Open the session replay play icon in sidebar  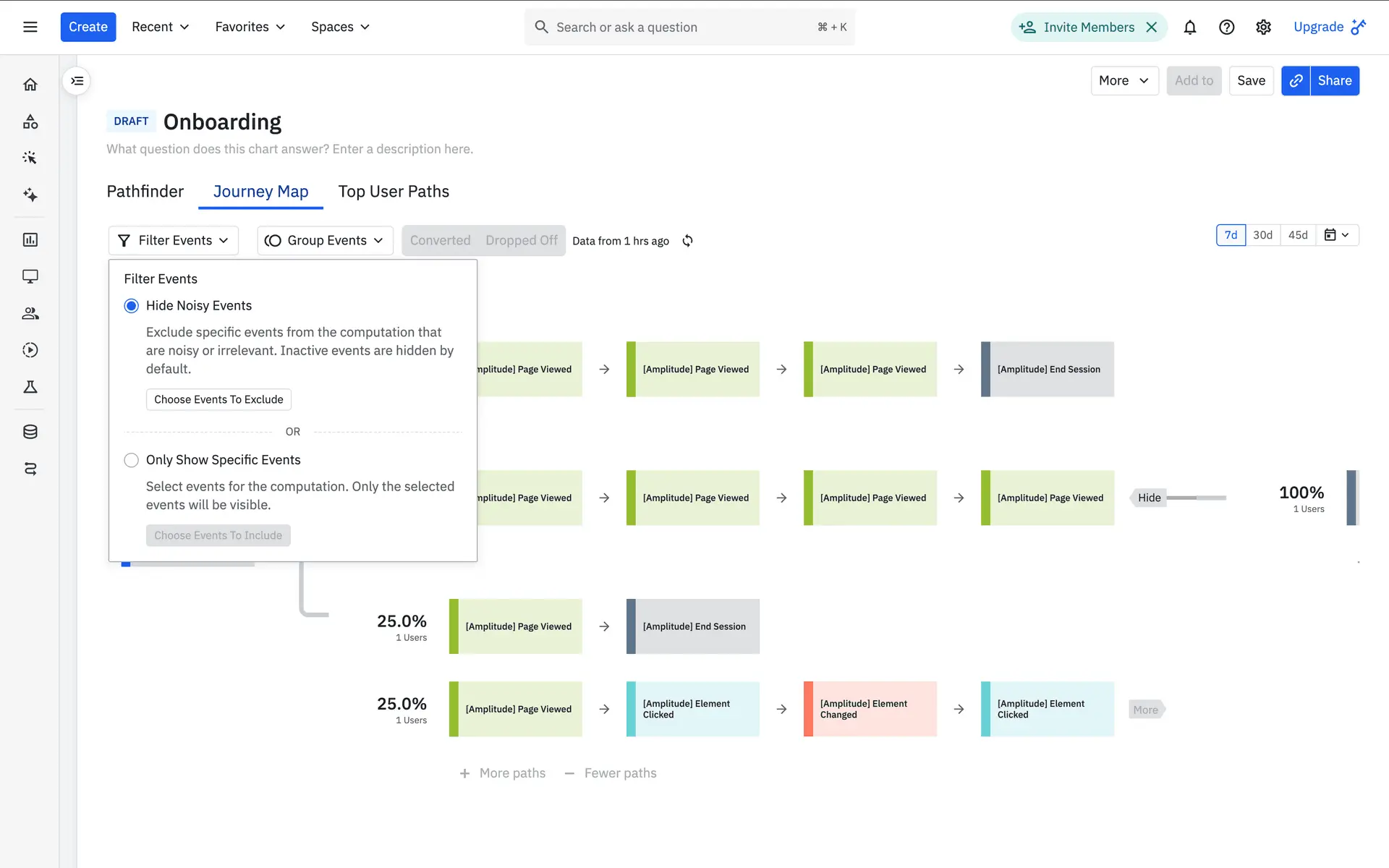(30, 350)
